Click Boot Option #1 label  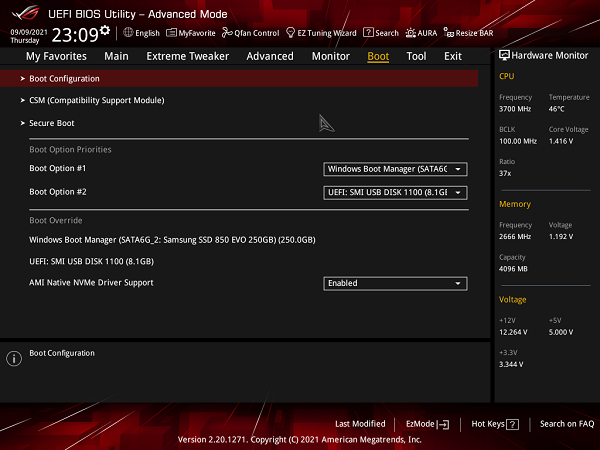(58, 168)
